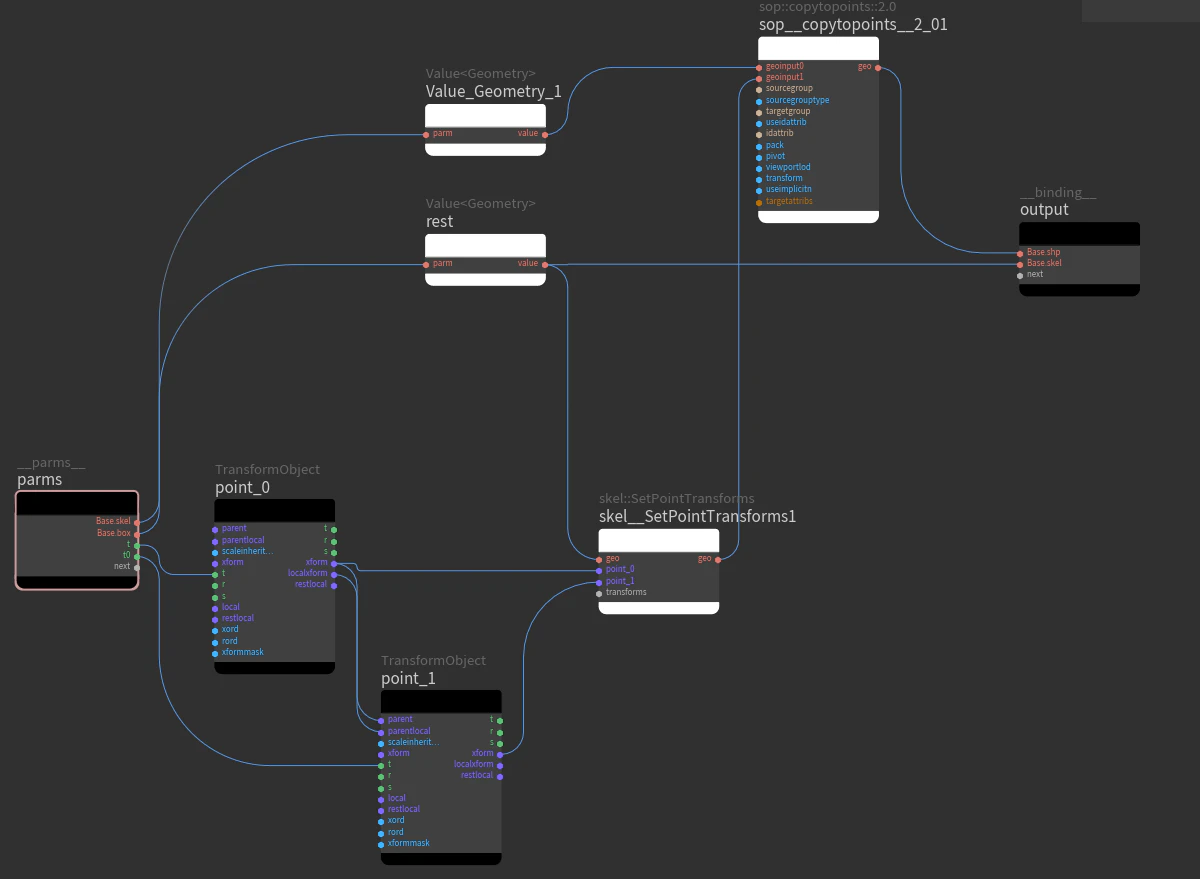
Task: Click Base.shp input port on output node
Action: [1019, 253]
